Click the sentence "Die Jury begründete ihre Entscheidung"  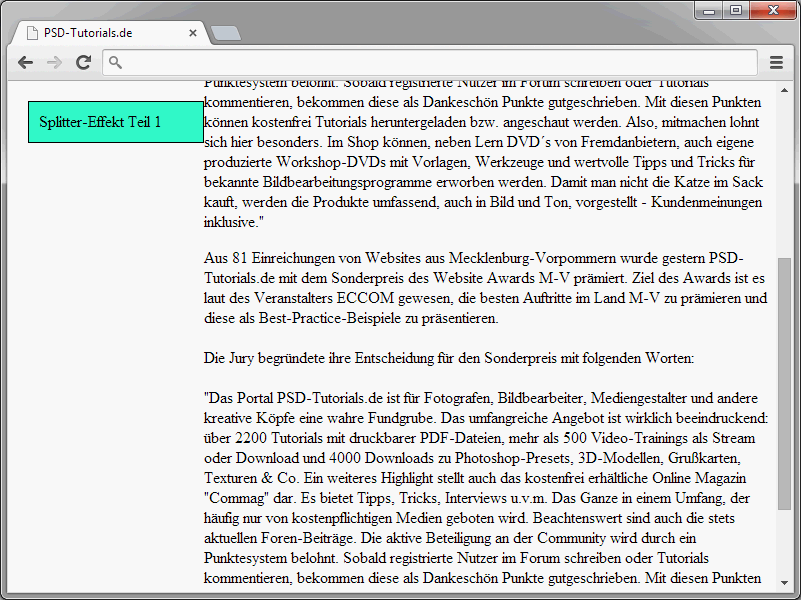(319, 358)
